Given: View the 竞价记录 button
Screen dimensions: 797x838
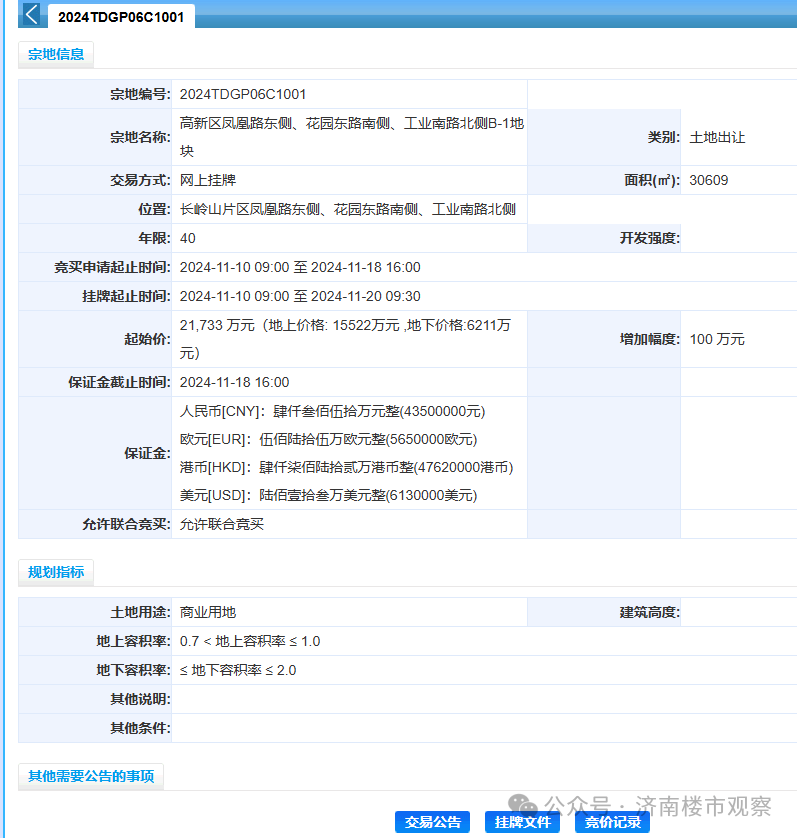Looking at the screenshot, I should 612,822.
